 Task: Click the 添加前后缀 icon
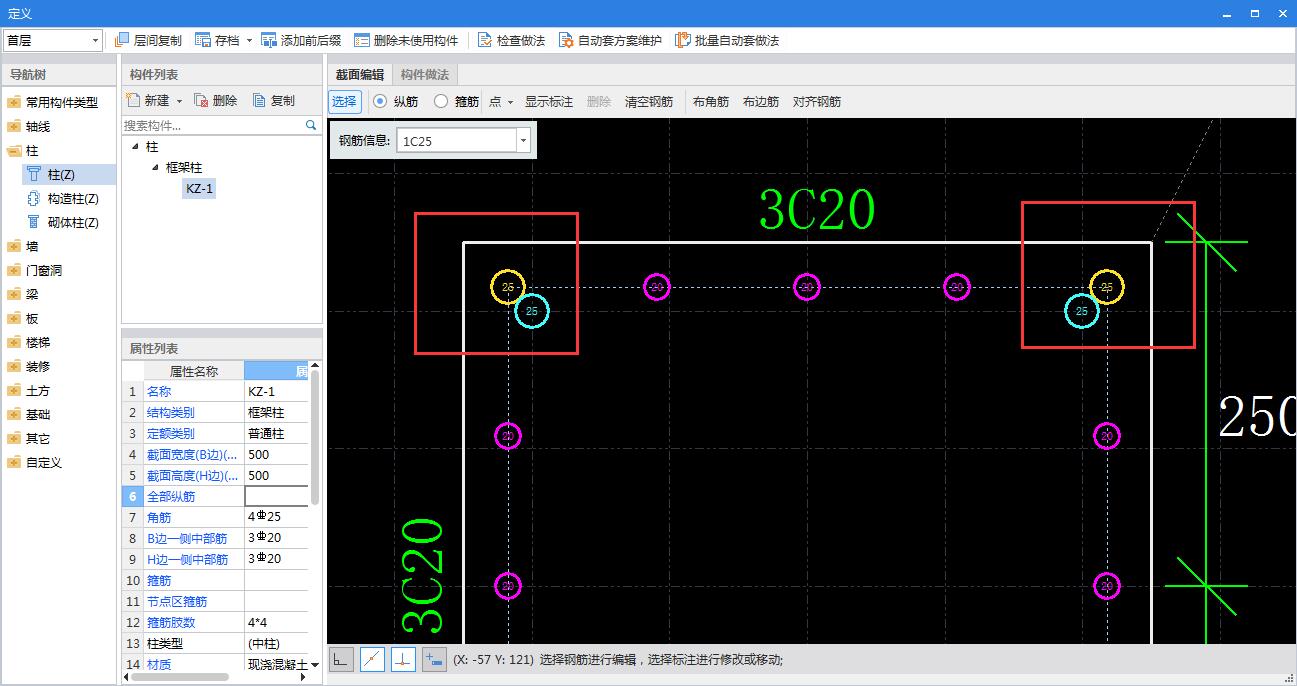click(268, 40)
